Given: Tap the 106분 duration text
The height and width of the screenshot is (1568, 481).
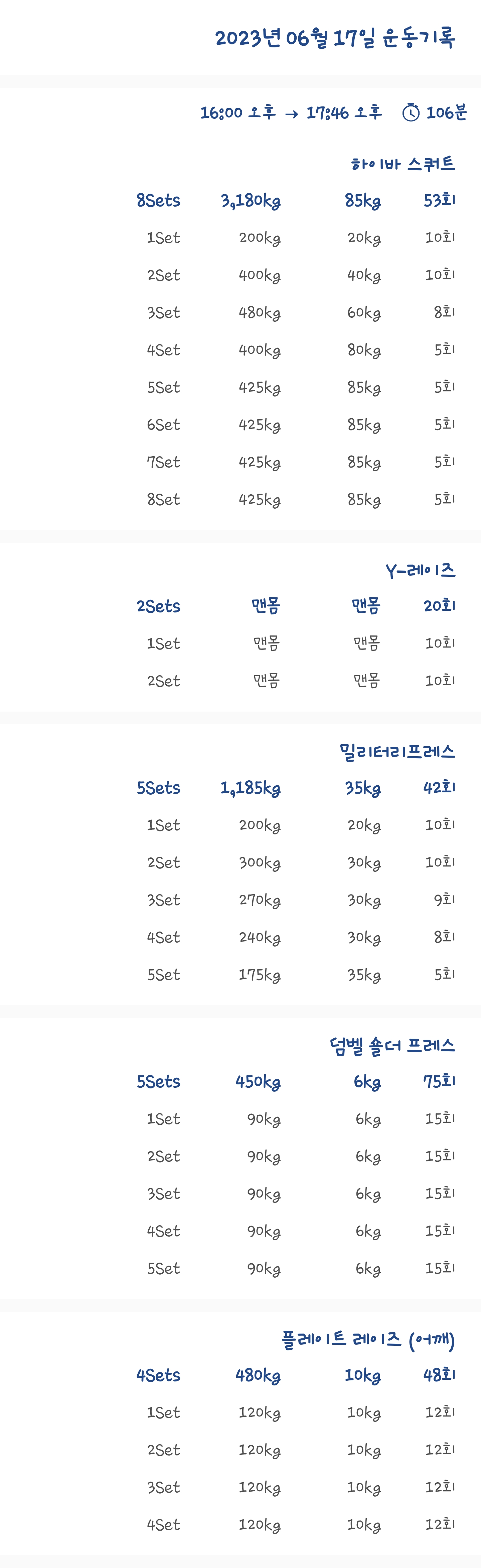Looking at the screenshot, I should coord(446,112).
